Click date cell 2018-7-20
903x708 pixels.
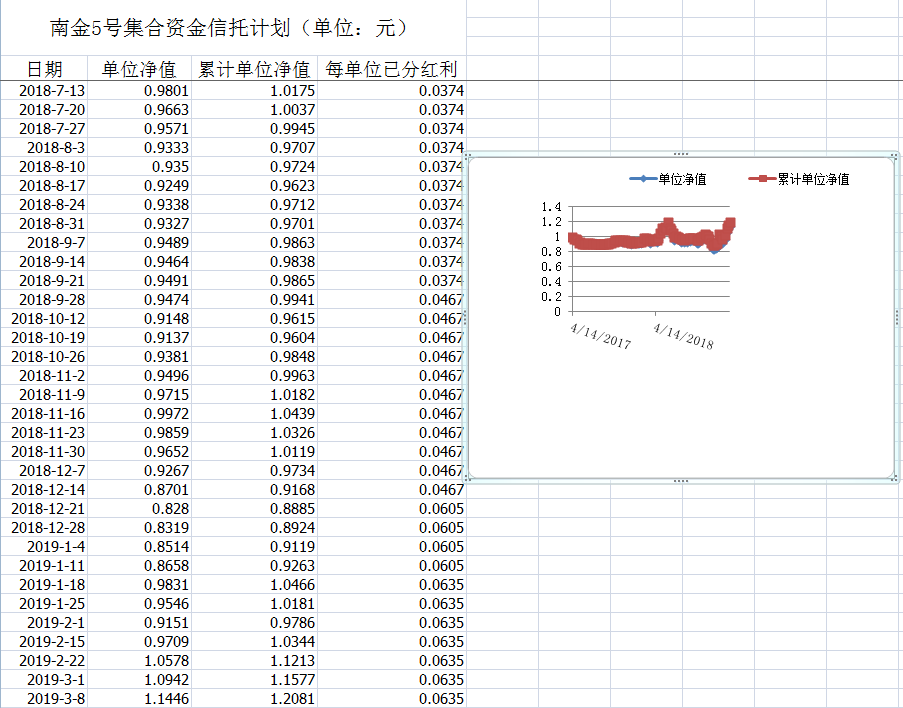coord(44,109)
